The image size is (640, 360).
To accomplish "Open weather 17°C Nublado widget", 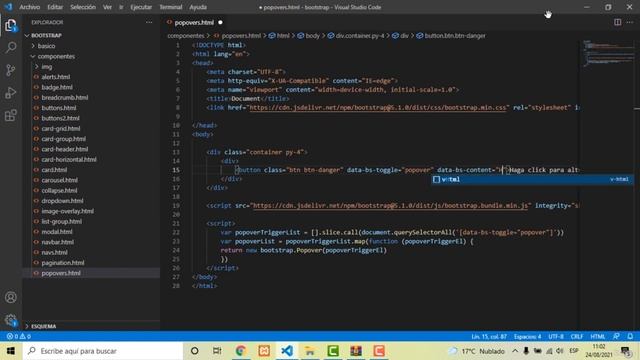I will click(477, 351).
